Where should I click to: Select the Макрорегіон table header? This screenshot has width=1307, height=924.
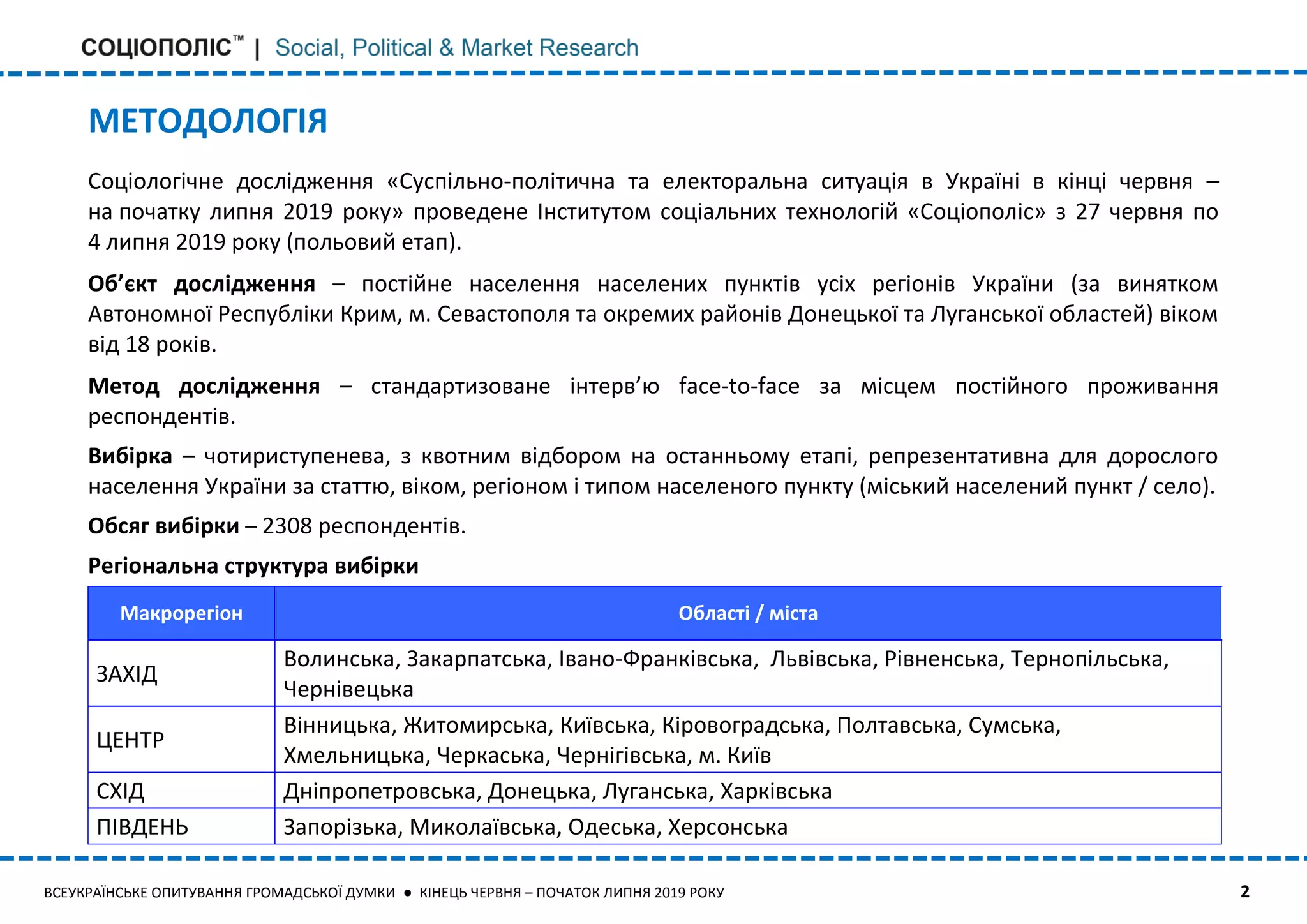[x=181, y=613]
